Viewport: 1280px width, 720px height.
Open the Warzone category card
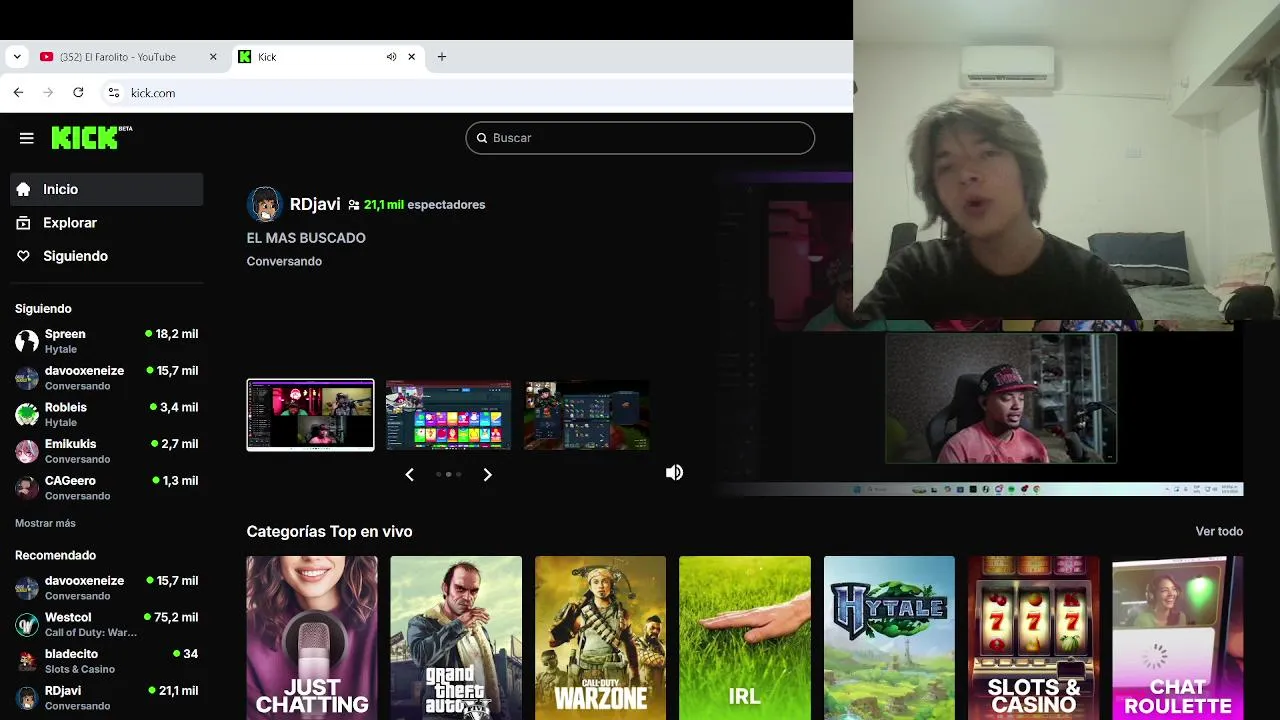pos(600,638)
